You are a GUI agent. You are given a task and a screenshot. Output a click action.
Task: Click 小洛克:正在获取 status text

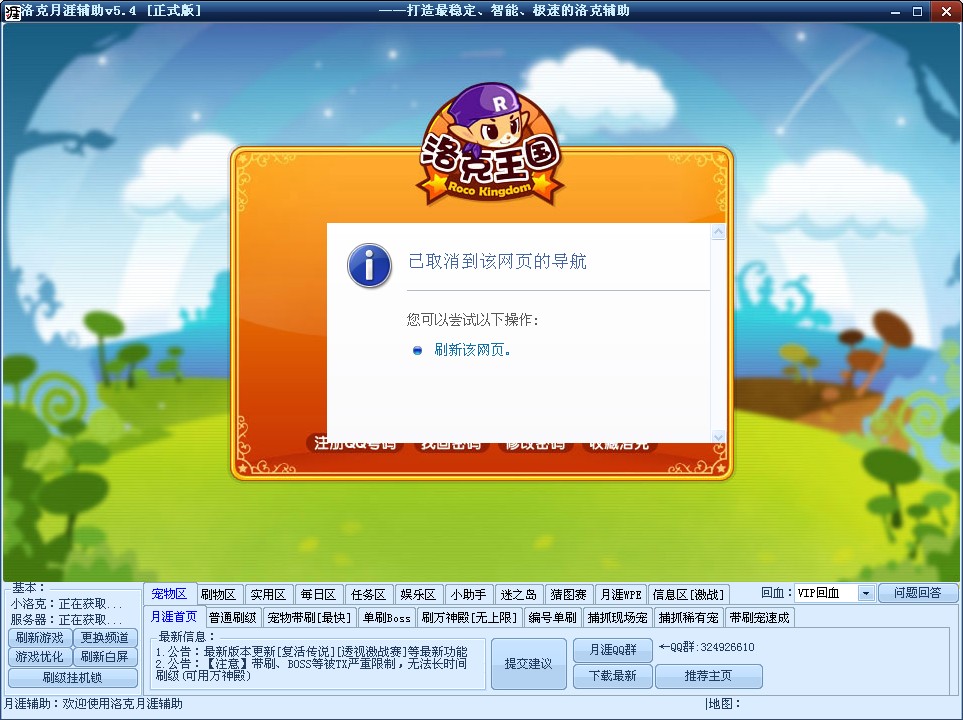(x=66, y=604)
